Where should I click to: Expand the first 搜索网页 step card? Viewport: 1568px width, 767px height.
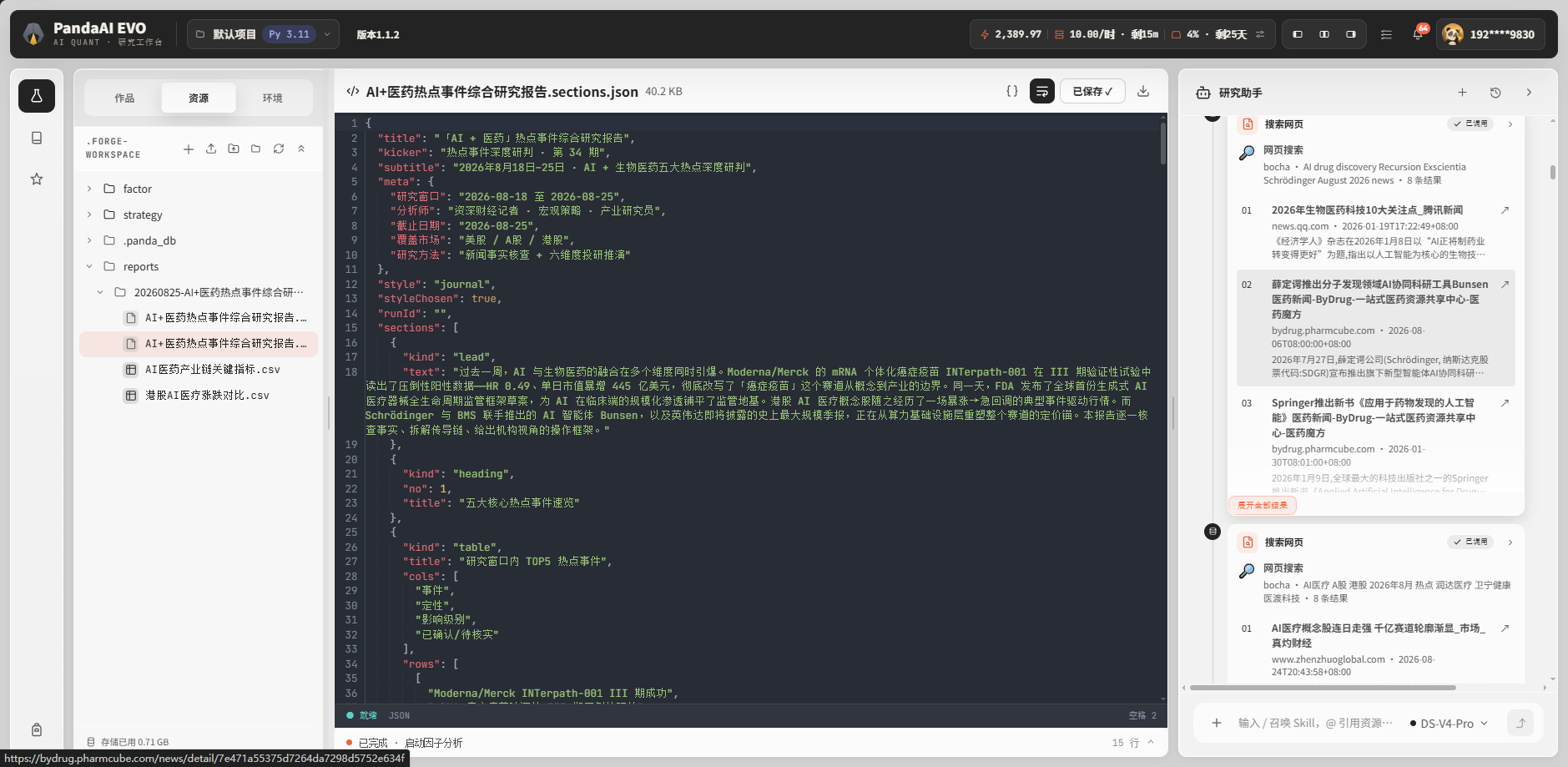click(x=1510, y=124)
